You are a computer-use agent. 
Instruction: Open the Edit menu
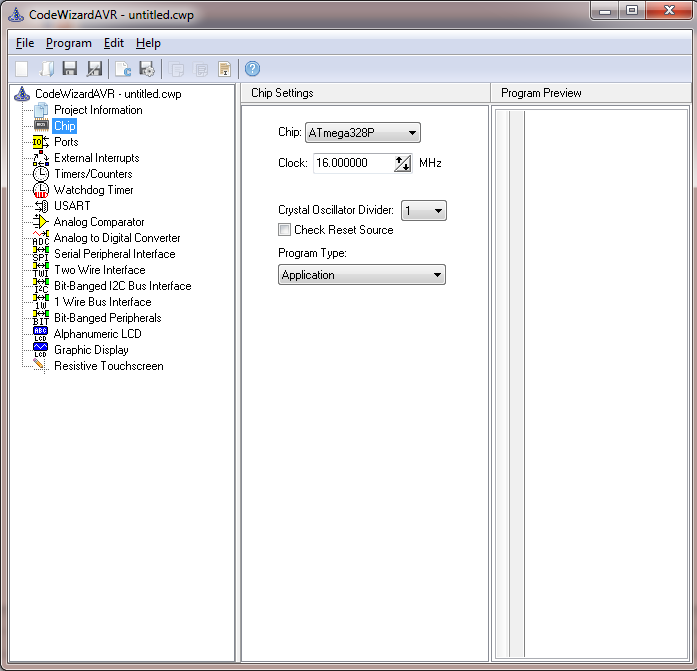[114, 43]
